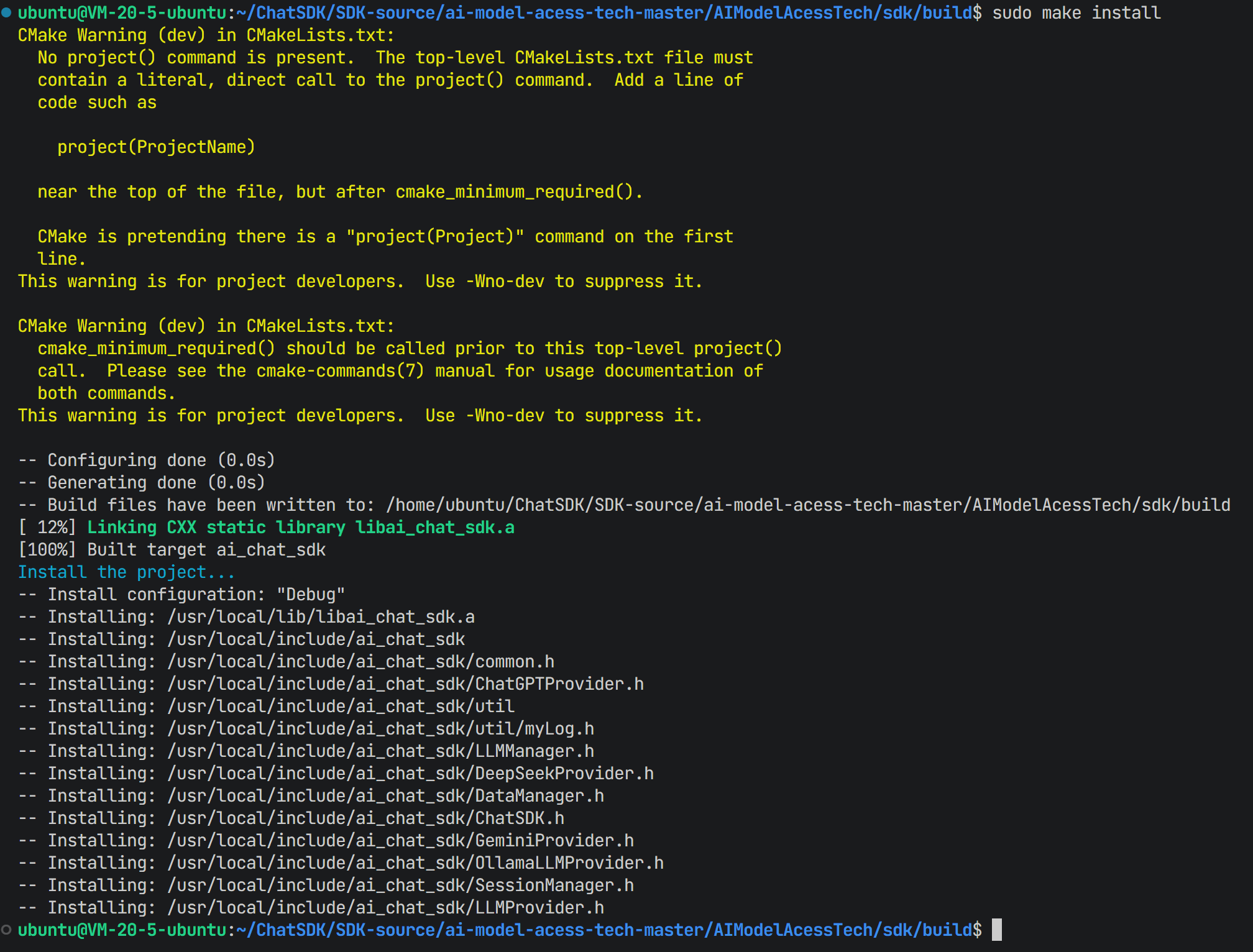Open the ChatGPTProvider.h installed path
The image size is (1253, 952).
click(405, 684)
